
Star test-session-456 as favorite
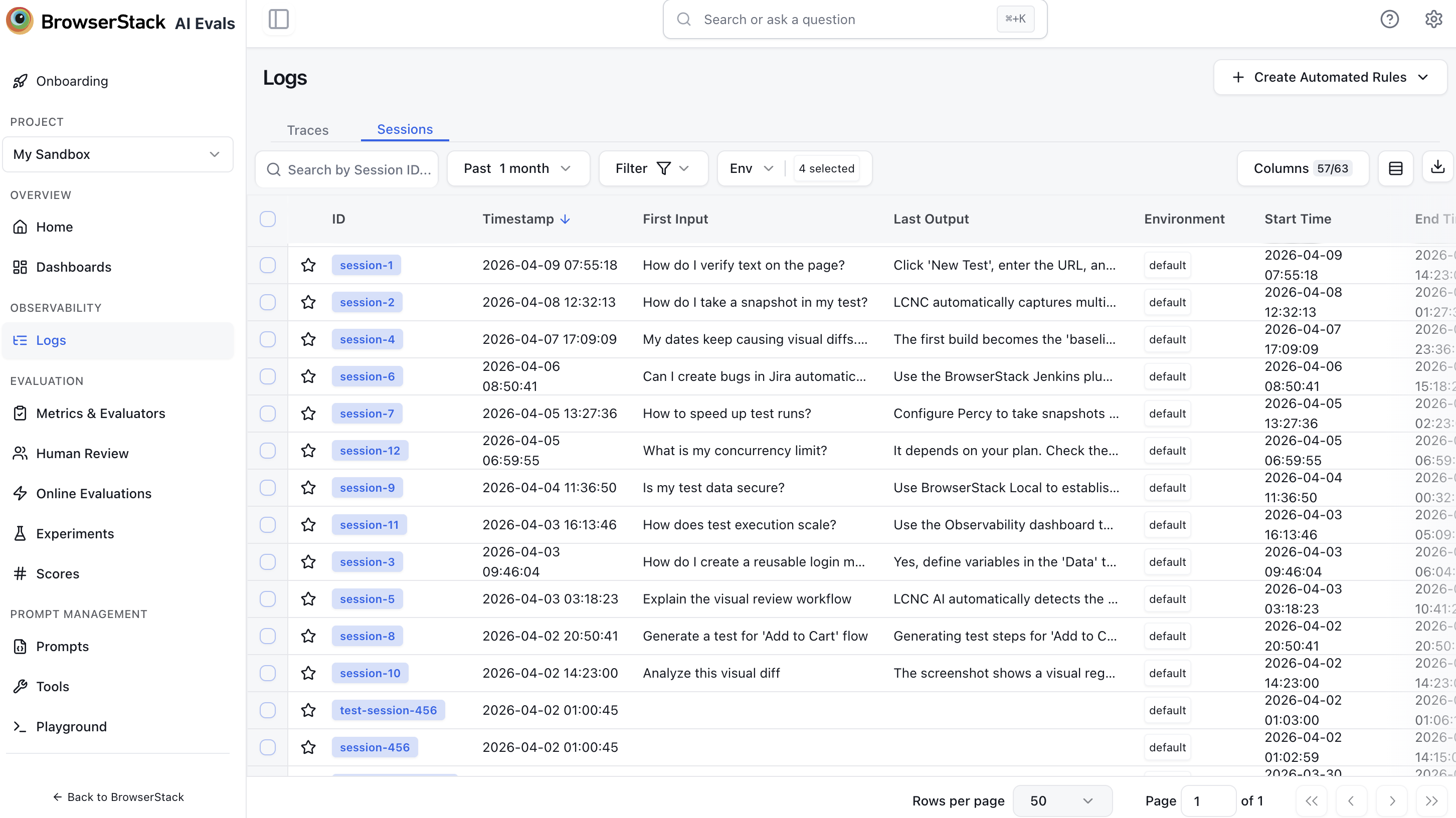pos(308,710)
